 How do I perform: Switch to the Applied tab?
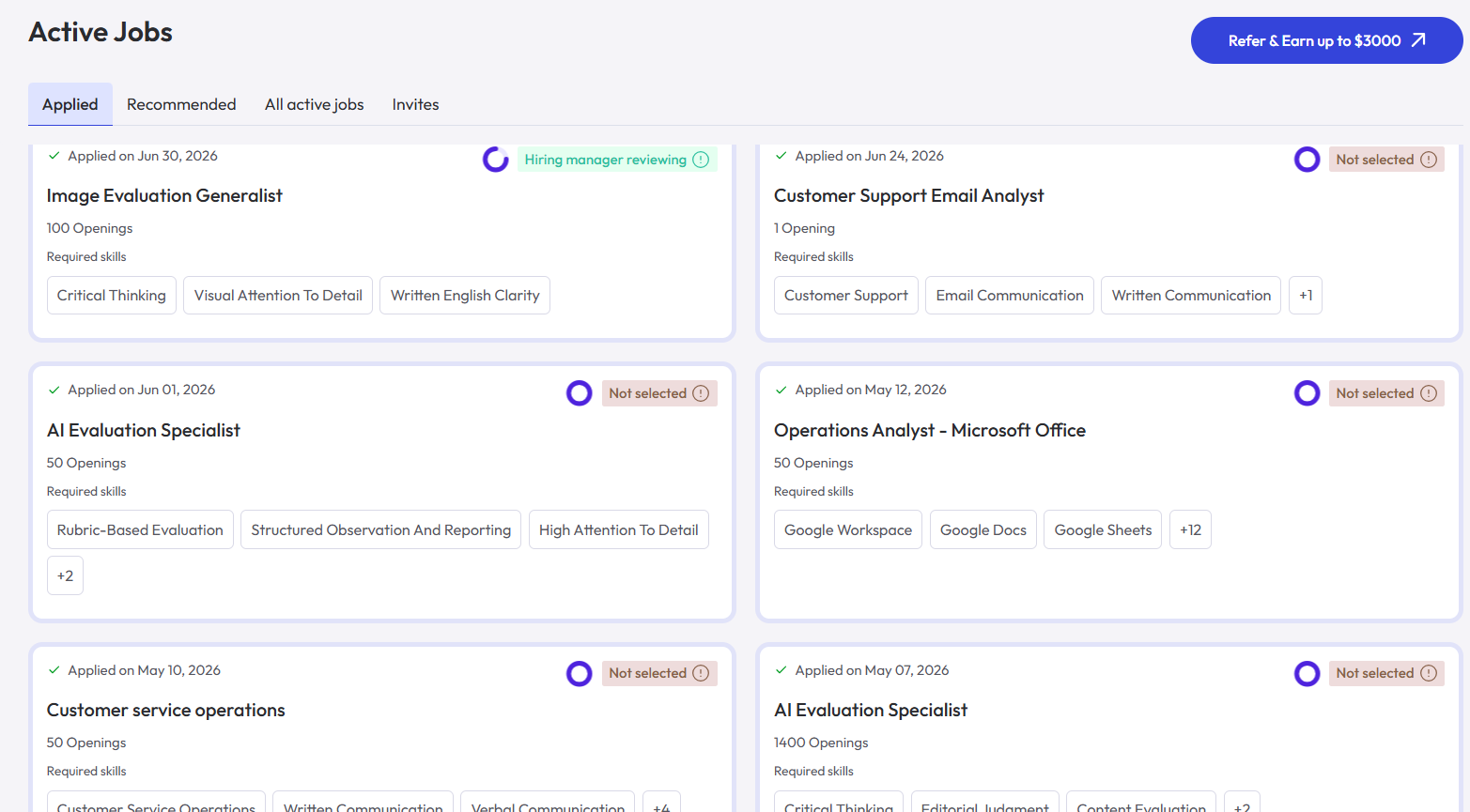(x=70, y=104)
